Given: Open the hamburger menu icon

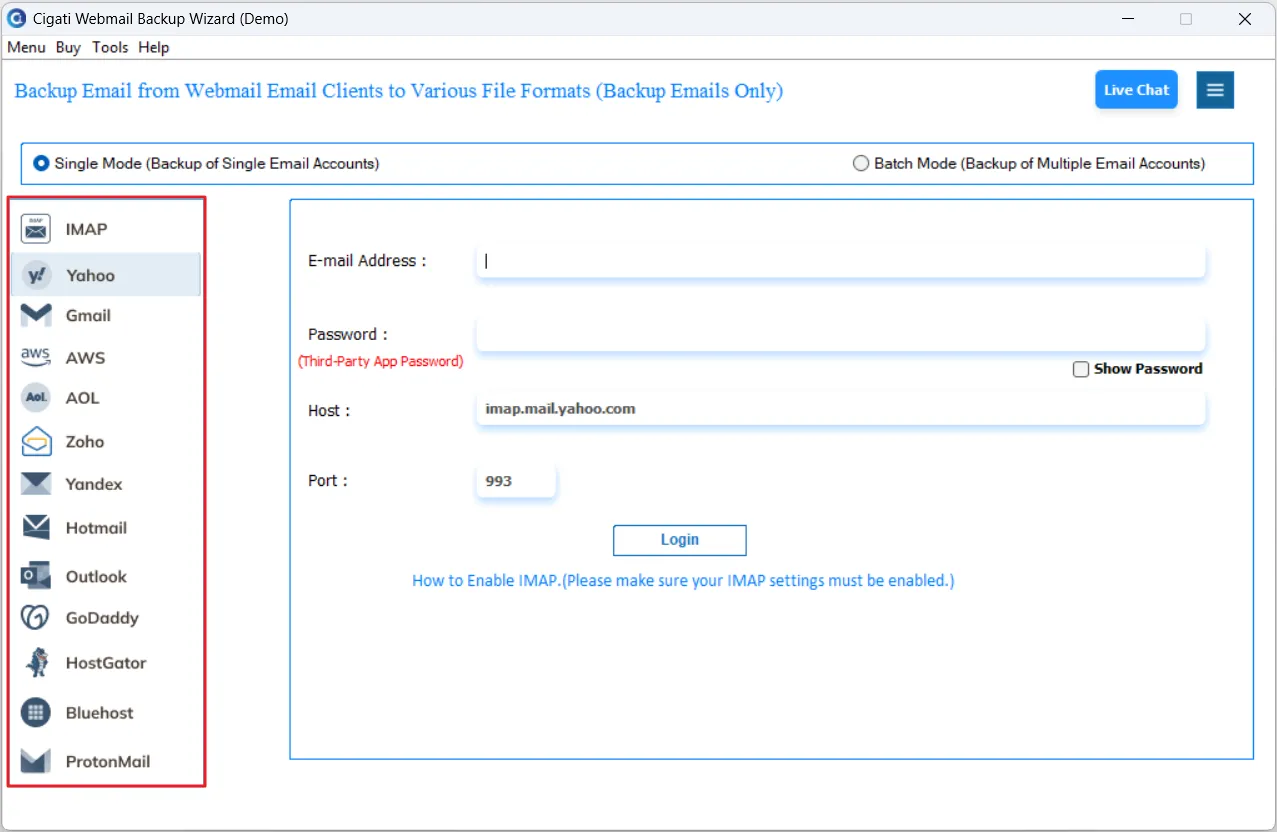Looking at the screenshot, I should pyautogui.click(x=1215, y=90).
